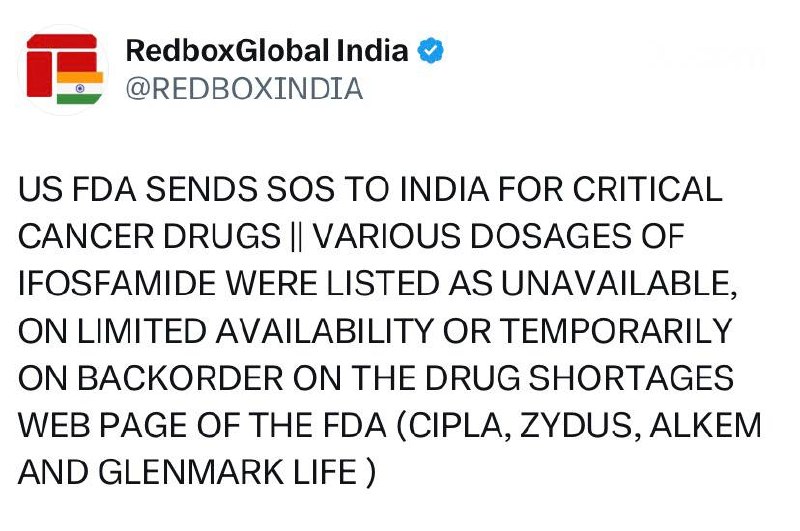Viewport: 800px width, 531px height.
Task: Click the words GLENMARK LIFE
Action: click(228, 472)
